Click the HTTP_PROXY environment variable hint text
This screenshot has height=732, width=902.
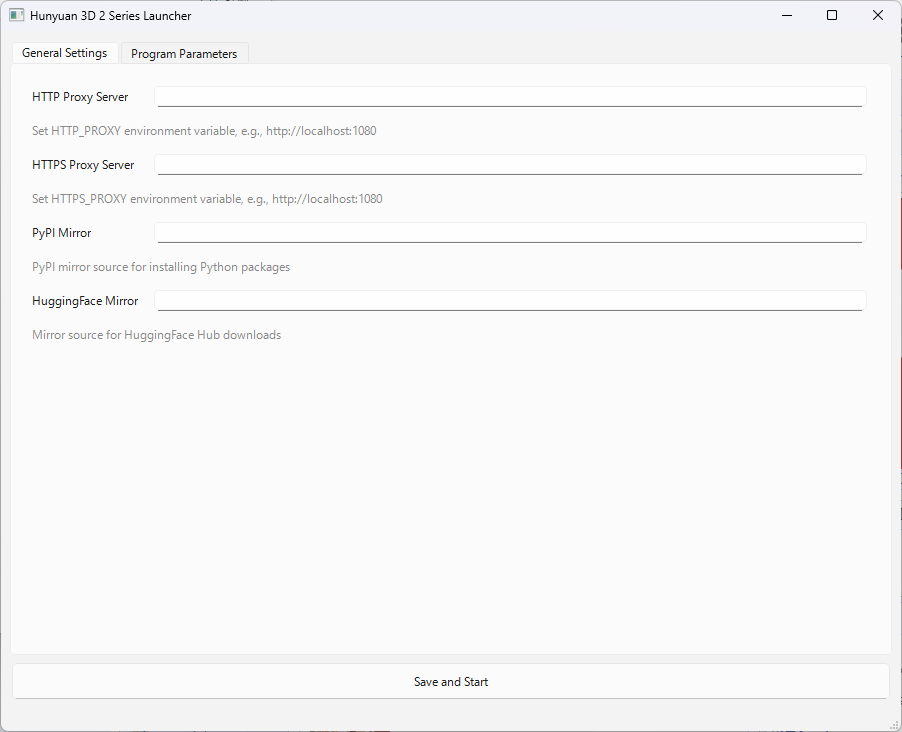pos(204,131)
